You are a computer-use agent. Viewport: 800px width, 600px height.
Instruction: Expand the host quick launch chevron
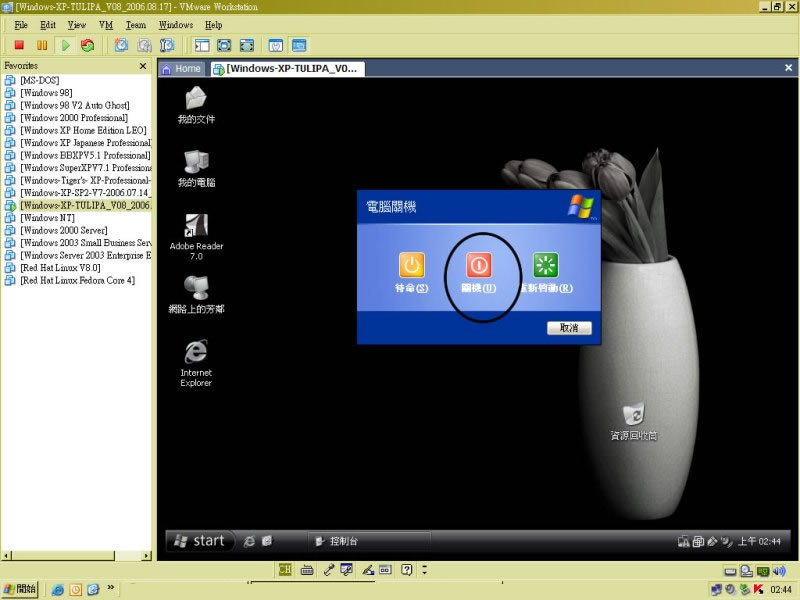click(x=110, y=587)
